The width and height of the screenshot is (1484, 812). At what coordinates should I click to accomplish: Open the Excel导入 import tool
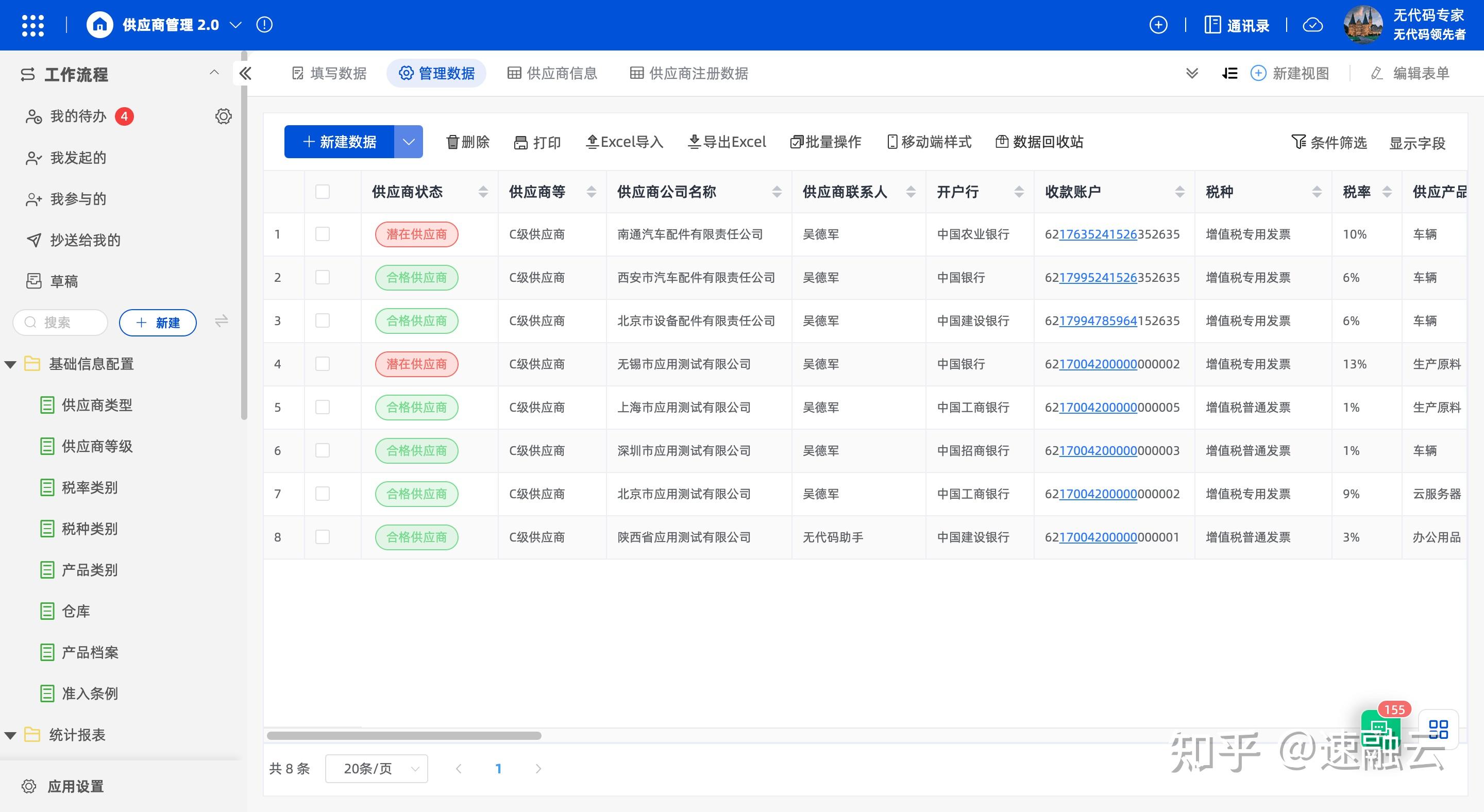[x=624, y=142]
